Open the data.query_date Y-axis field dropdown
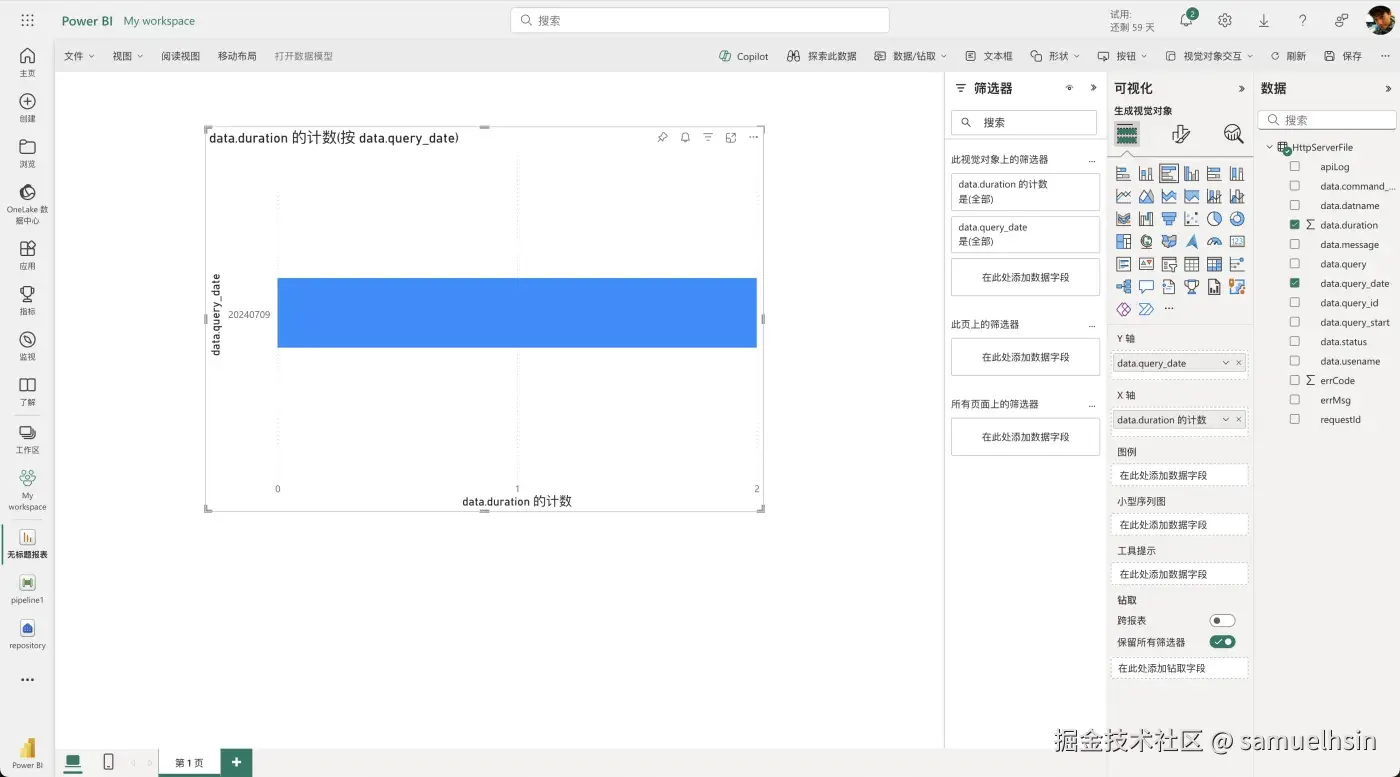This screenshot has width=1400, height=777. [1226, 363]
